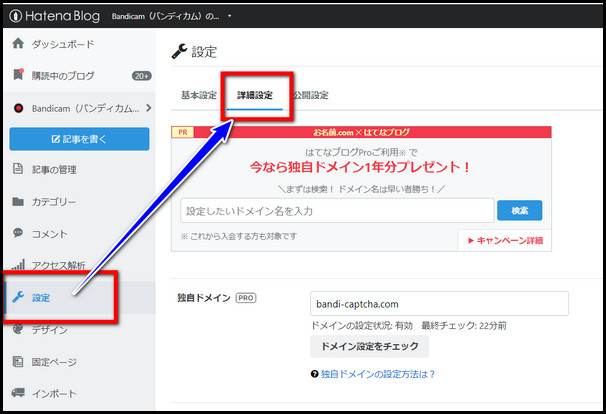The image size is (606, 414).
Task: Open the 独自ドメインの設定方法は？ link
Action: pyautogui.click(x=378, y=374)
